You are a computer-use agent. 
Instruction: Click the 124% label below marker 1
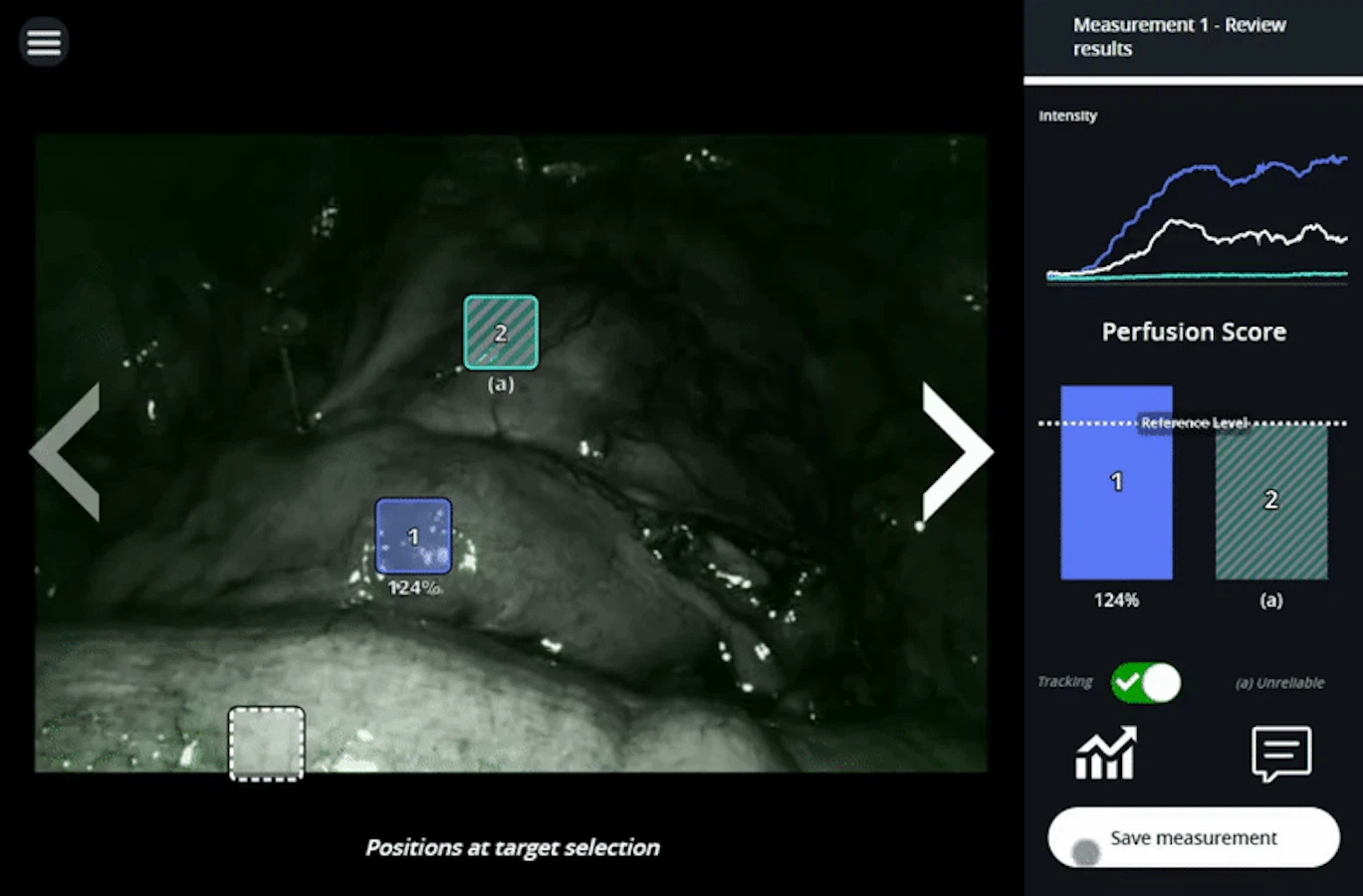pyautogui.click(x=413, y=588)
